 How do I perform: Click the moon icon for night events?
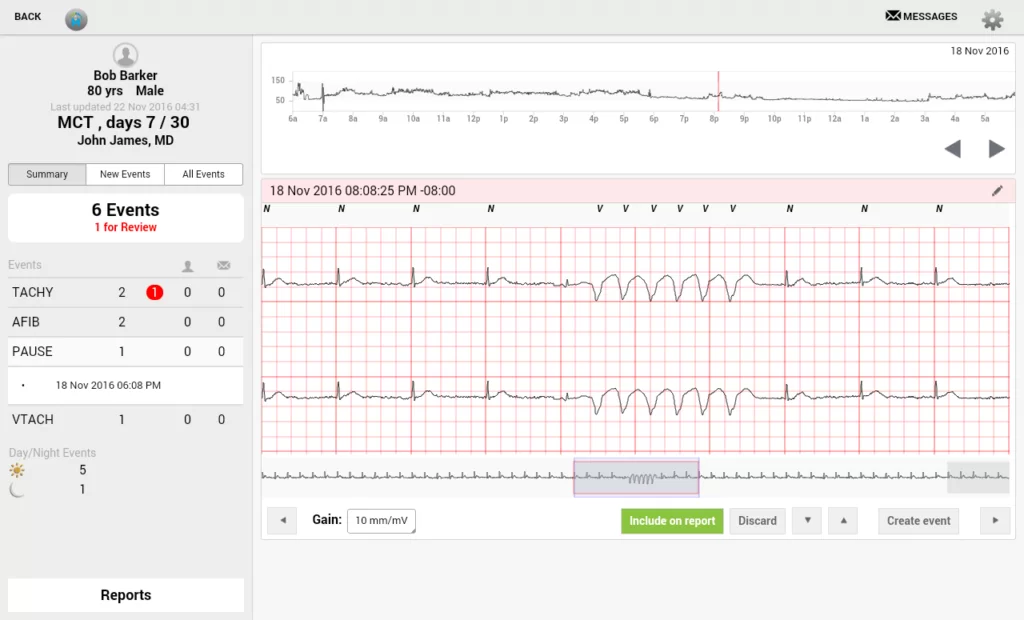point(17,489)
